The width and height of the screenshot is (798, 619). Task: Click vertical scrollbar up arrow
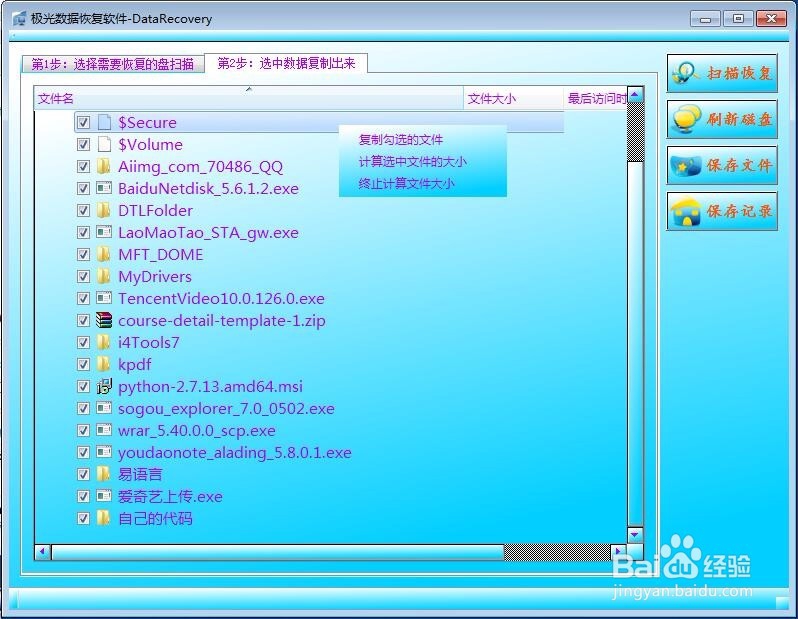(x=635, y=95)
